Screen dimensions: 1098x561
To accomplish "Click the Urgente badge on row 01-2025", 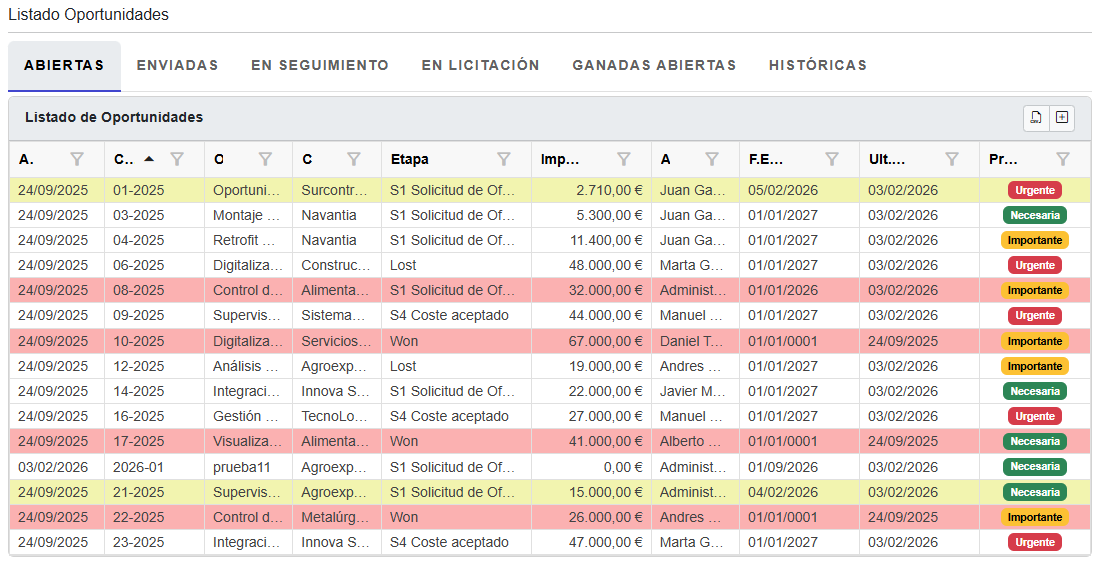I will tap(1034, 190).
